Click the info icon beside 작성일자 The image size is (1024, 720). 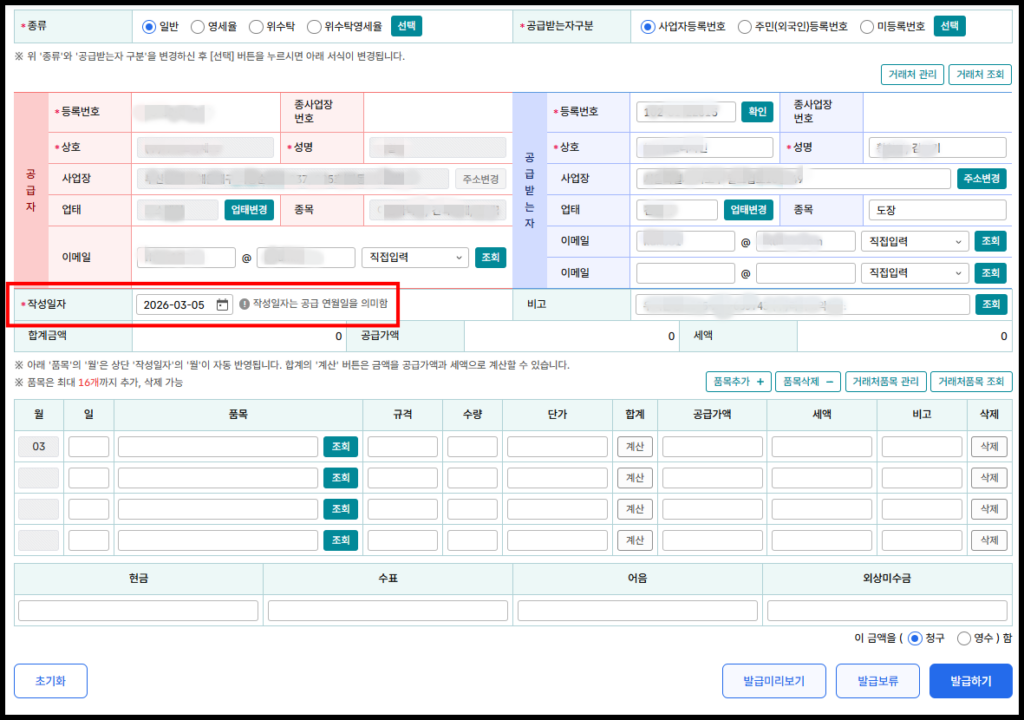click(244, 302)
